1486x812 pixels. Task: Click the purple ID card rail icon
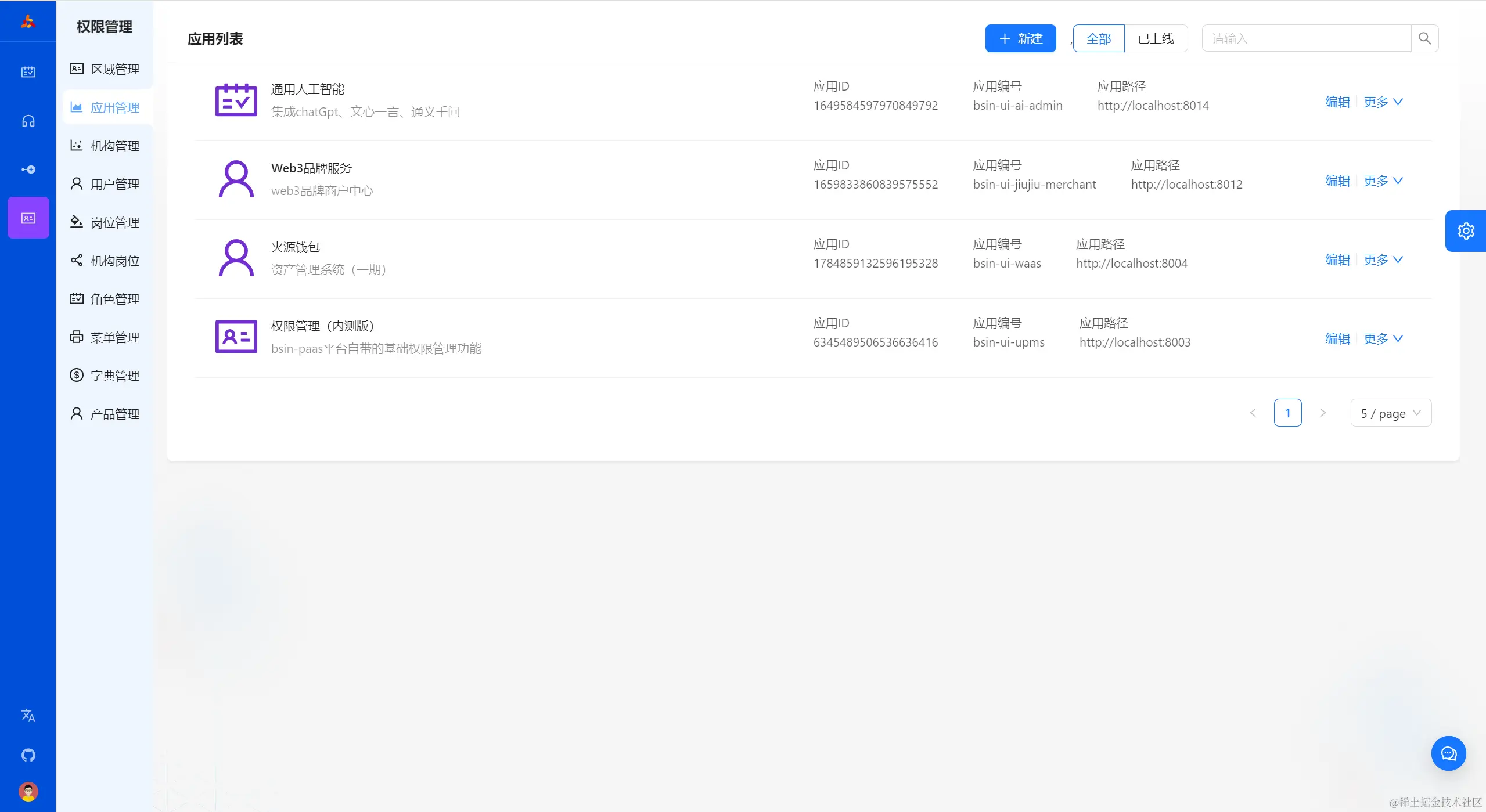pyautogui.click(x=28, y=218)
